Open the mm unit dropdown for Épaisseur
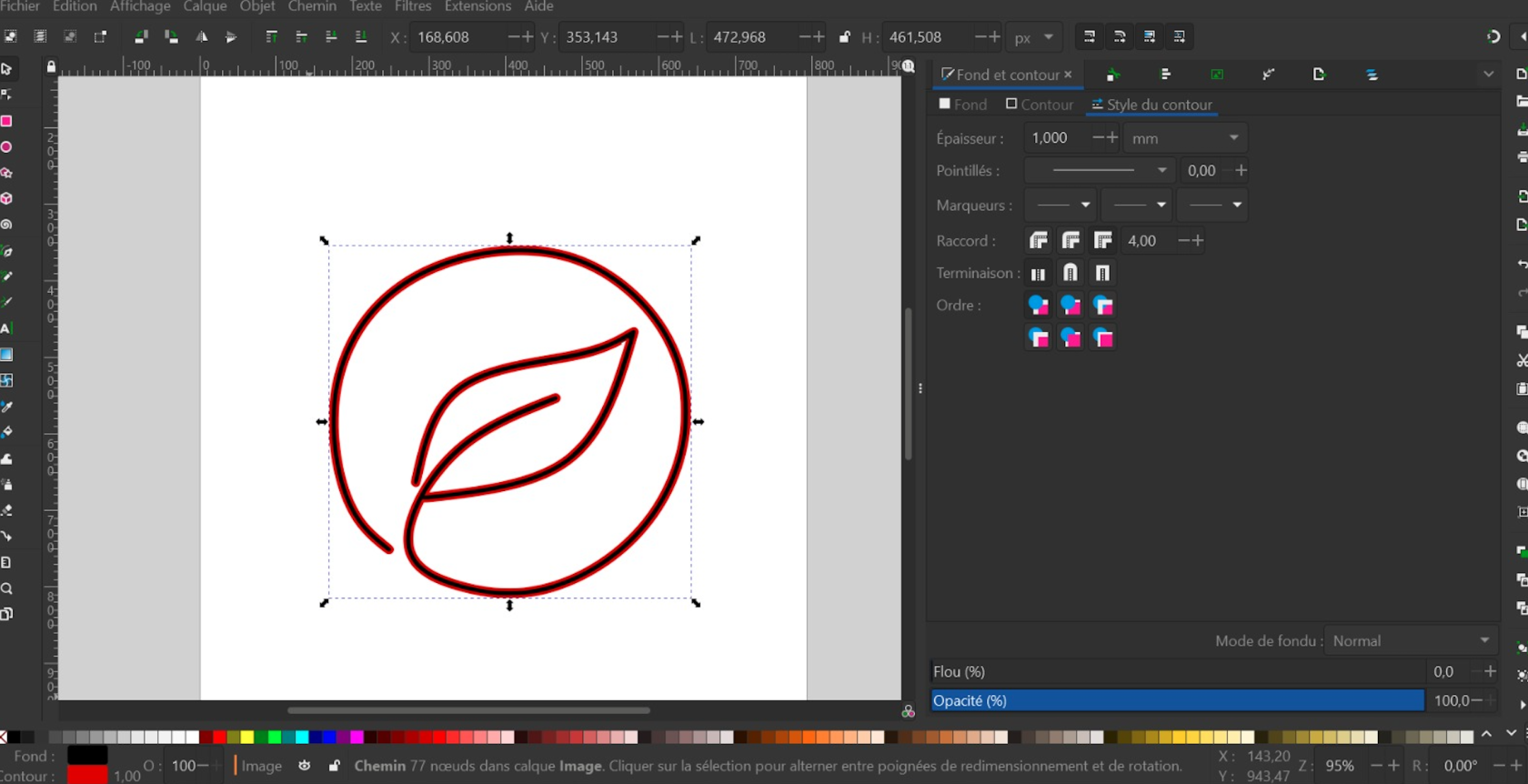Viewport: 1528px width, 784px height. (1185, 138)
